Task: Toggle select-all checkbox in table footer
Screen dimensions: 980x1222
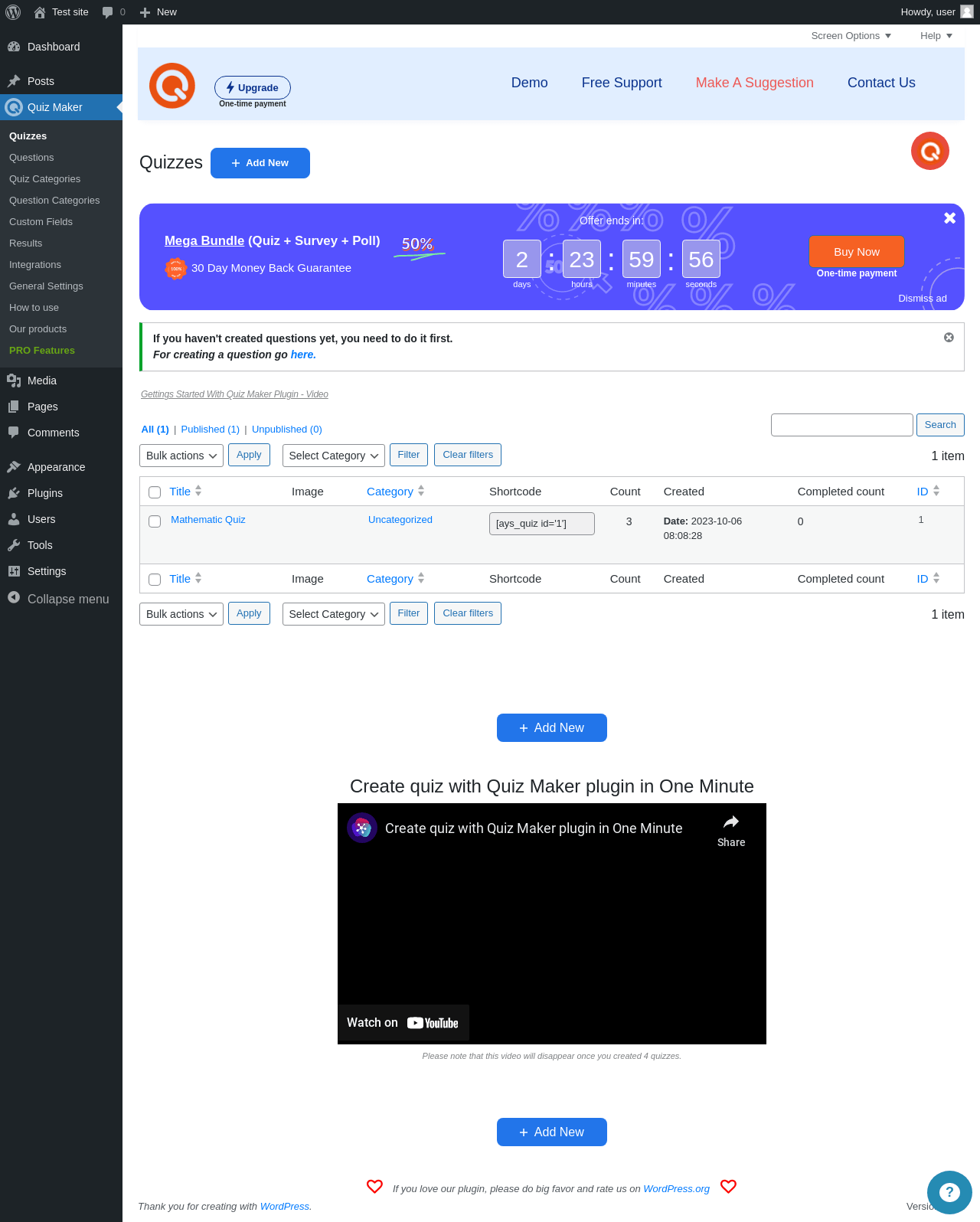Action: [x=155, y=580]
